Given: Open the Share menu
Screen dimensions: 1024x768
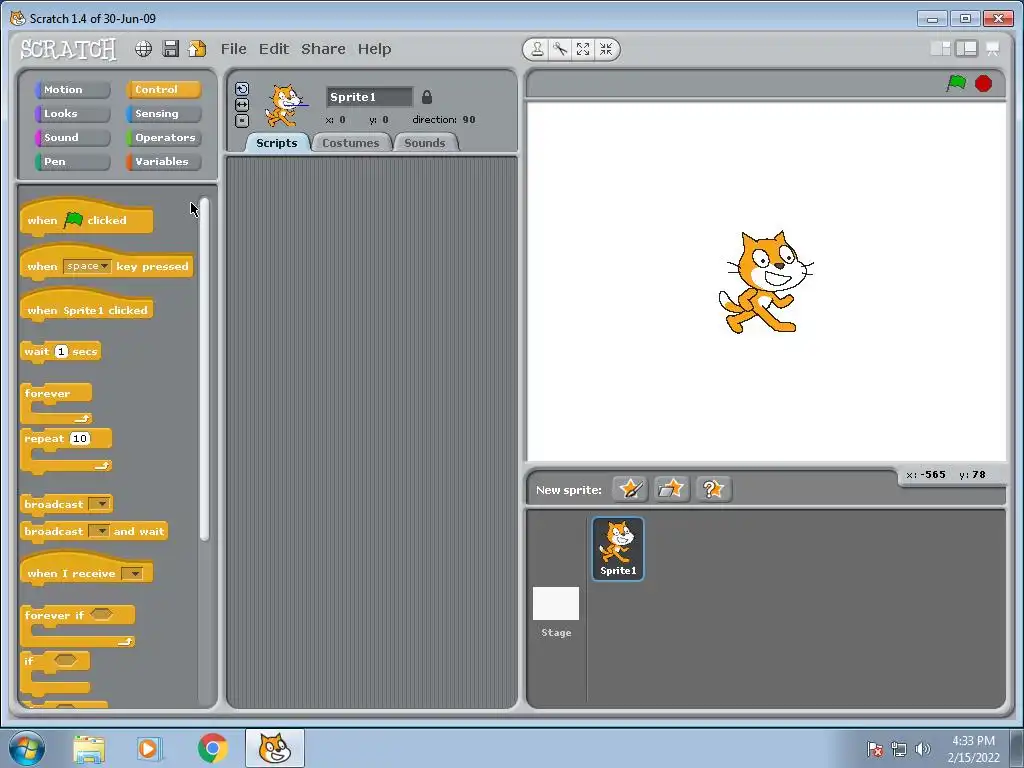Looking at the screenshot, I should coord(323,49).
